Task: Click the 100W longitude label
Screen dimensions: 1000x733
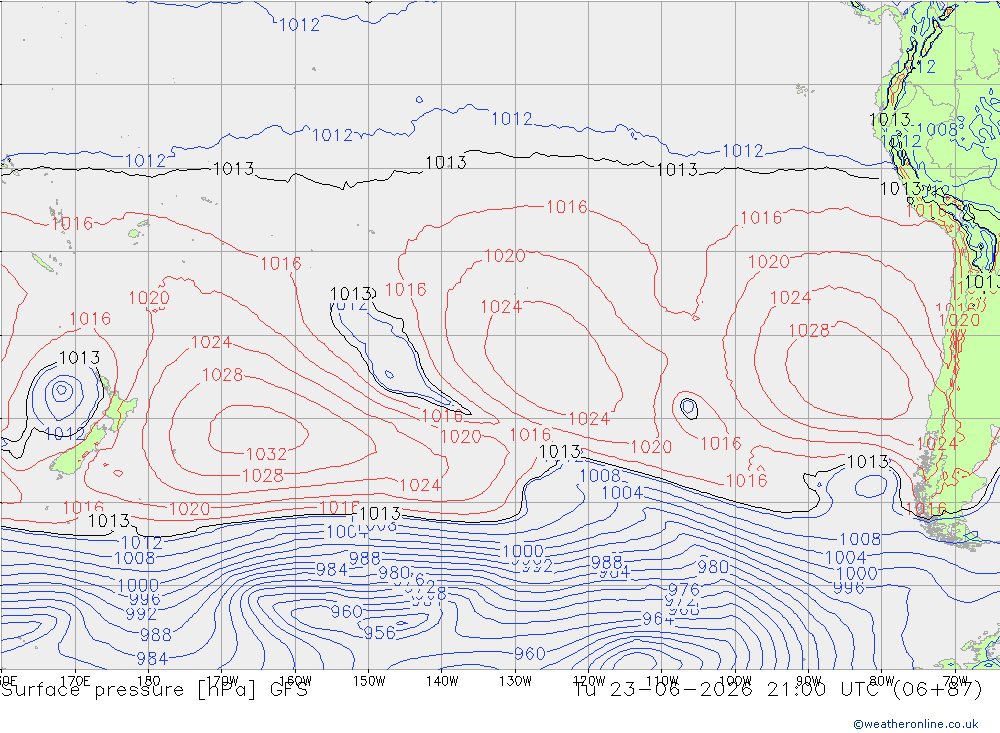Action: [735, 681]
